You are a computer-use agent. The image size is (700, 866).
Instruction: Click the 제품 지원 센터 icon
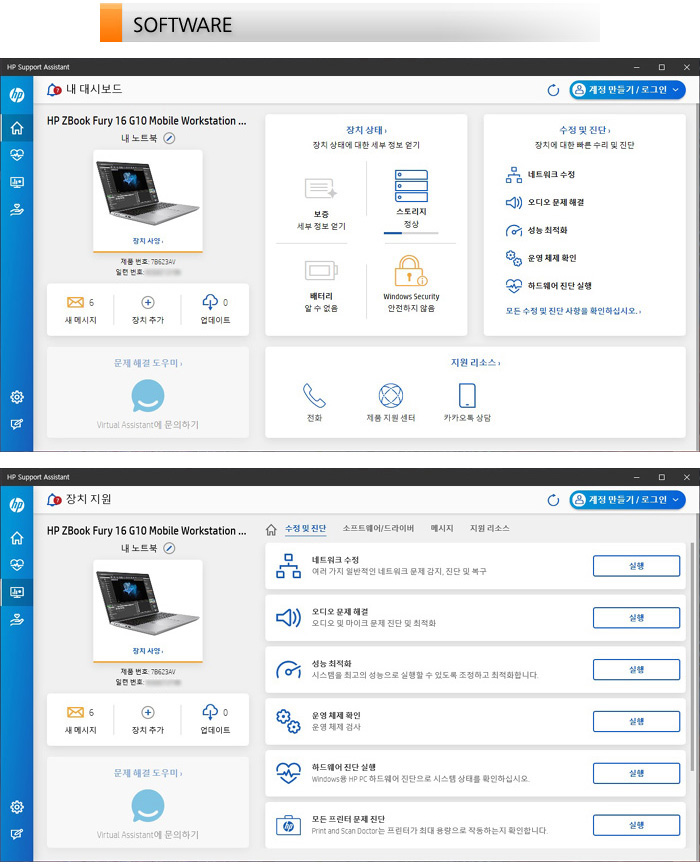coord(390,395)
